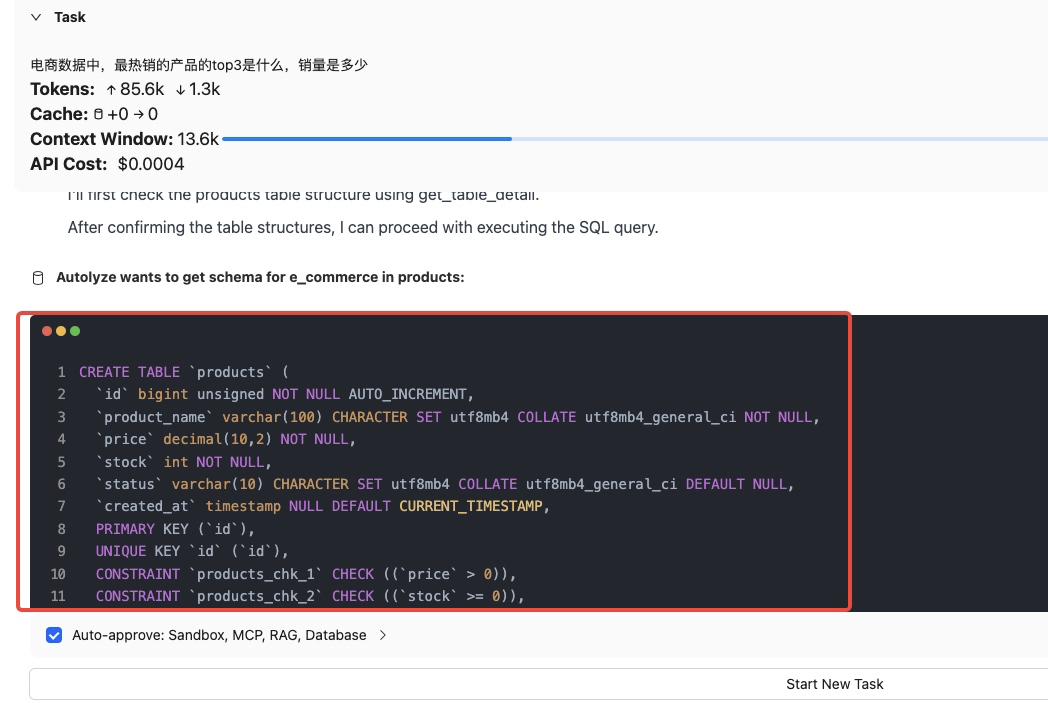Click the tokens up arrow icon
This screenshot has height=703, width=1048.
112,90
